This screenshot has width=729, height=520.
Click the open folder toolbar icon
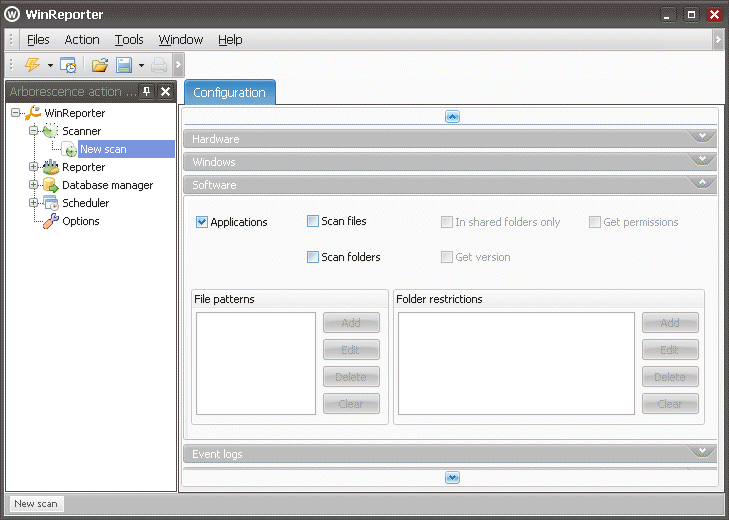pyautogui.click(x=99, y=65)
